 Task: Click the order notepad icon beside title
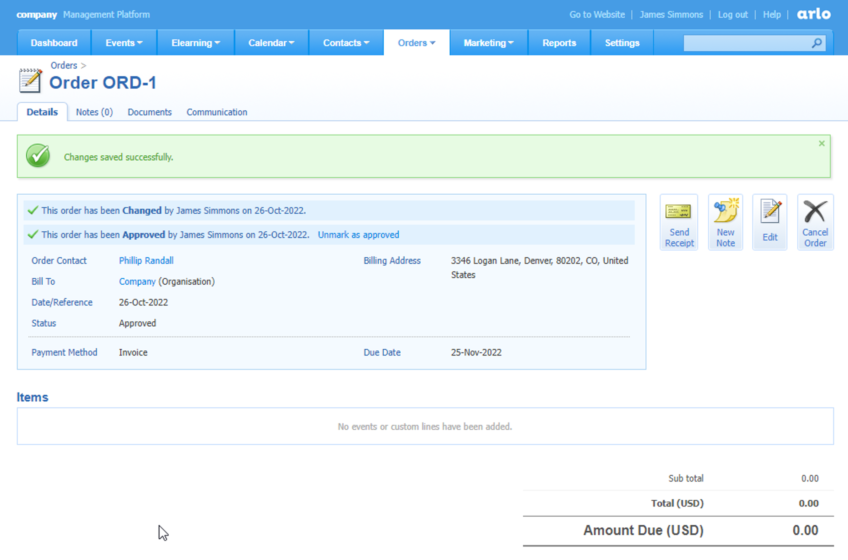(x=30, y=80)
